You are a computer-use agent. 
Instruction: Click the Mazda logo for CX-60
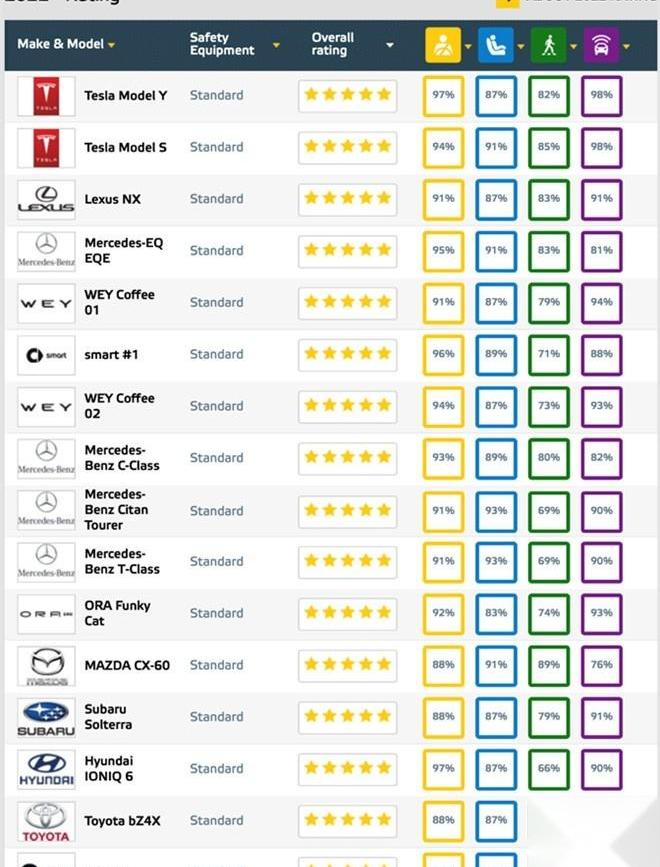46,665
